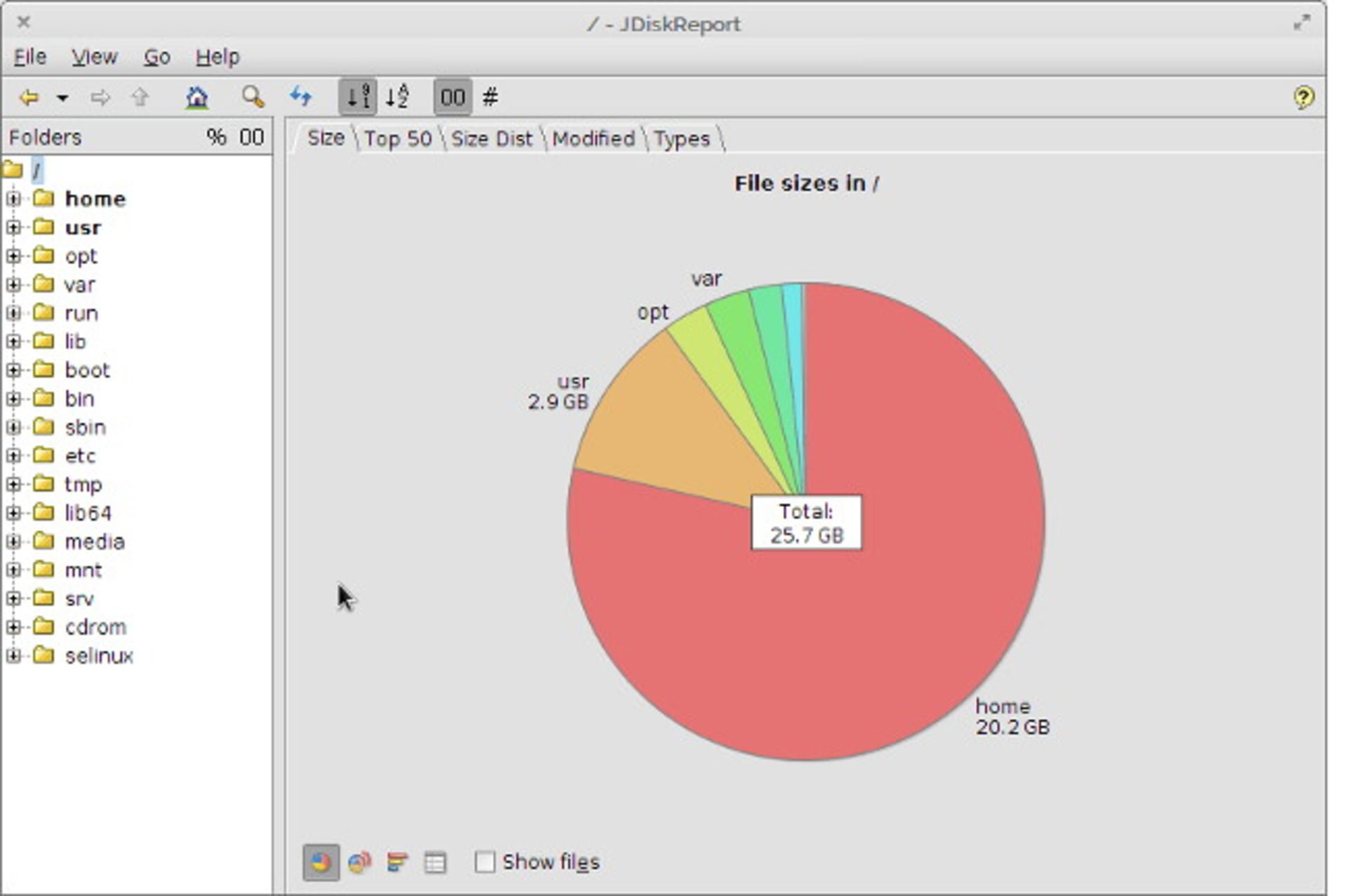1348x896 pixels.
Task: Enable the Show files checkbox
Action: pos(485,862)
